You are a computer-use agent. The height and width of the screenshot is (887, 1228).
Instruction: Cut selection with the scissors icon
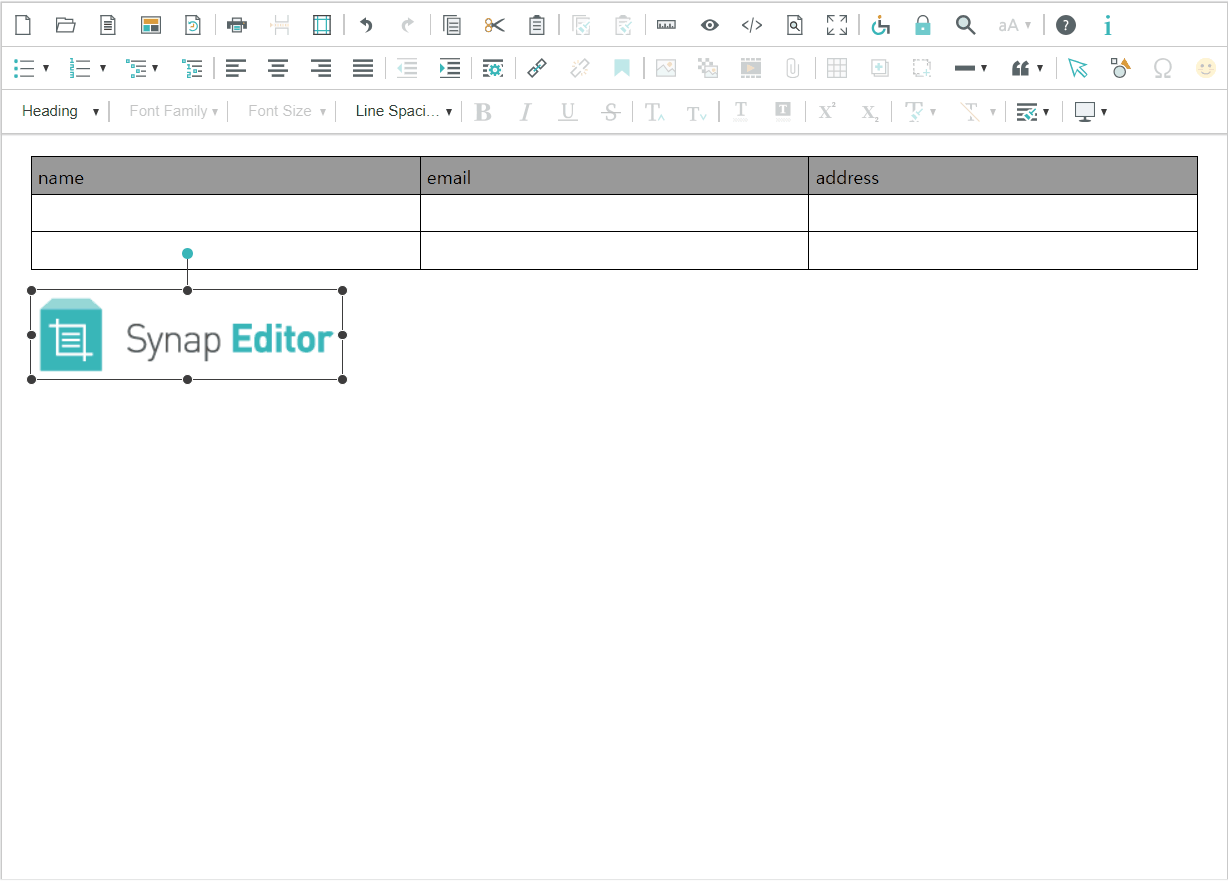pyautogui.click(x=495, y=25)
